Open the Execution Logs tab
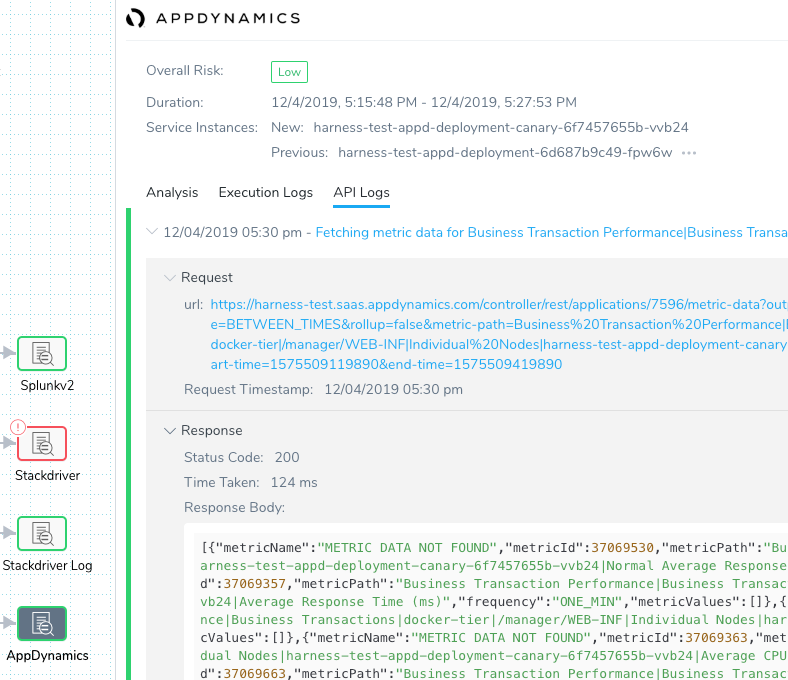788x680 pixels. pyautogui.click(x=265, y=192)
